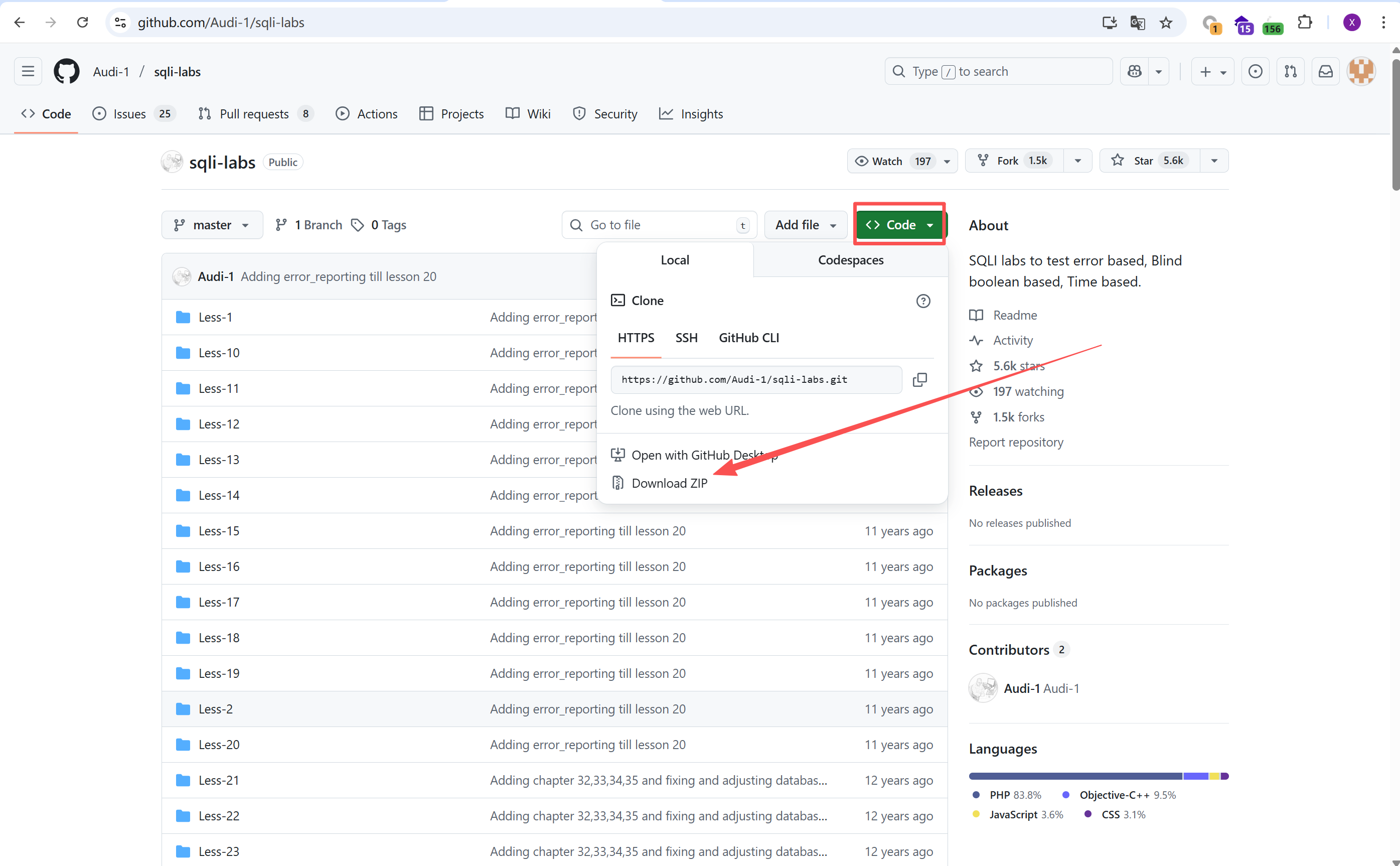Click the clone URL text field
Viewport: 1400px width, 866px height.
(x=756, y=380)
